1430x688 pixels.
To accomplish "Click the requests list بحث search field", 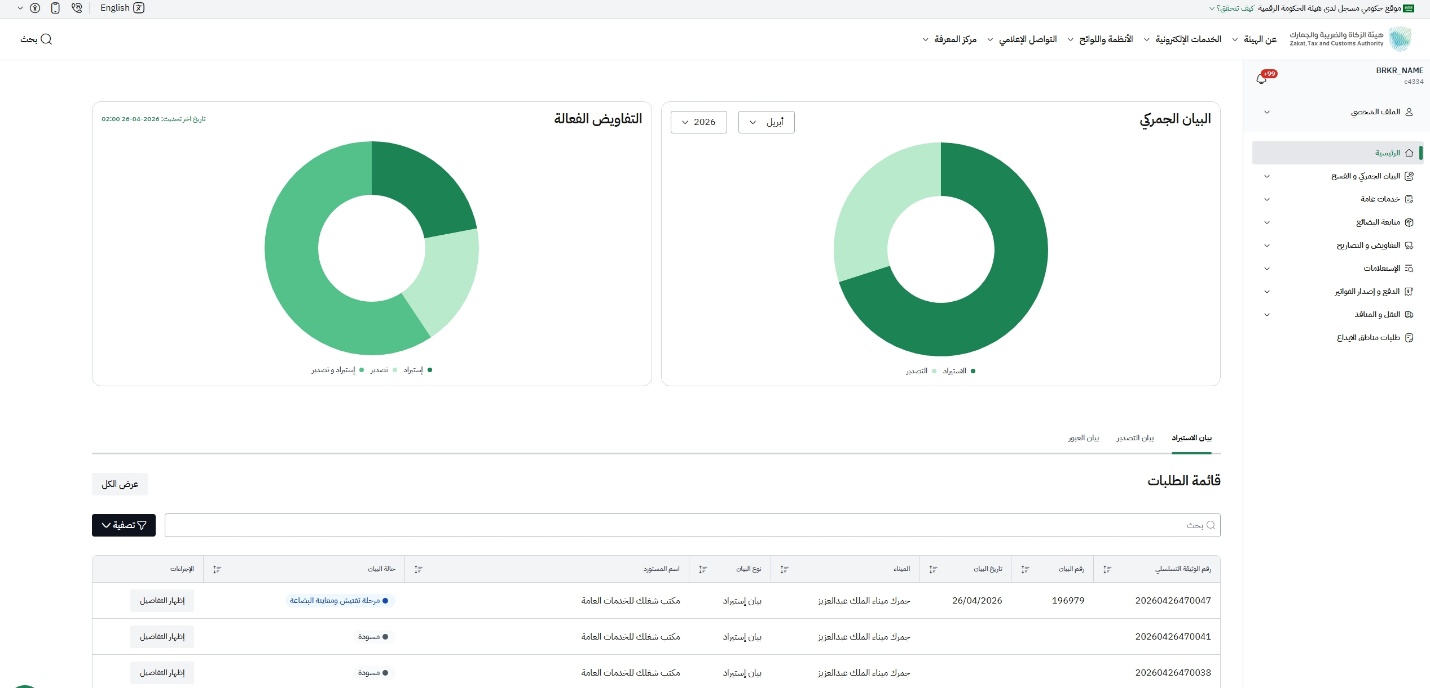I will pyautogui.click(x=692, y=524).
